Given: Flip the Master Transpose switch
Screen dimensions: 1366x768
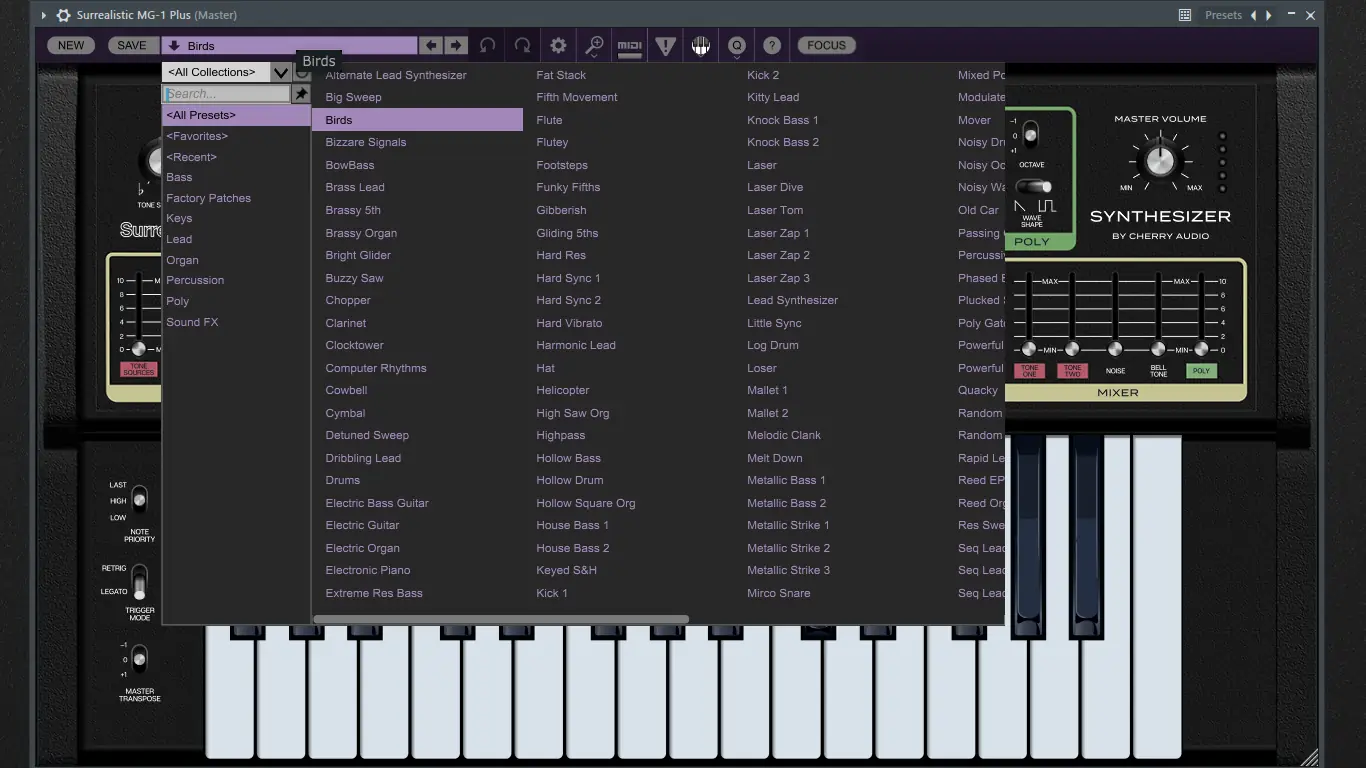Looking at the screenshot, I should coord(139,659).
